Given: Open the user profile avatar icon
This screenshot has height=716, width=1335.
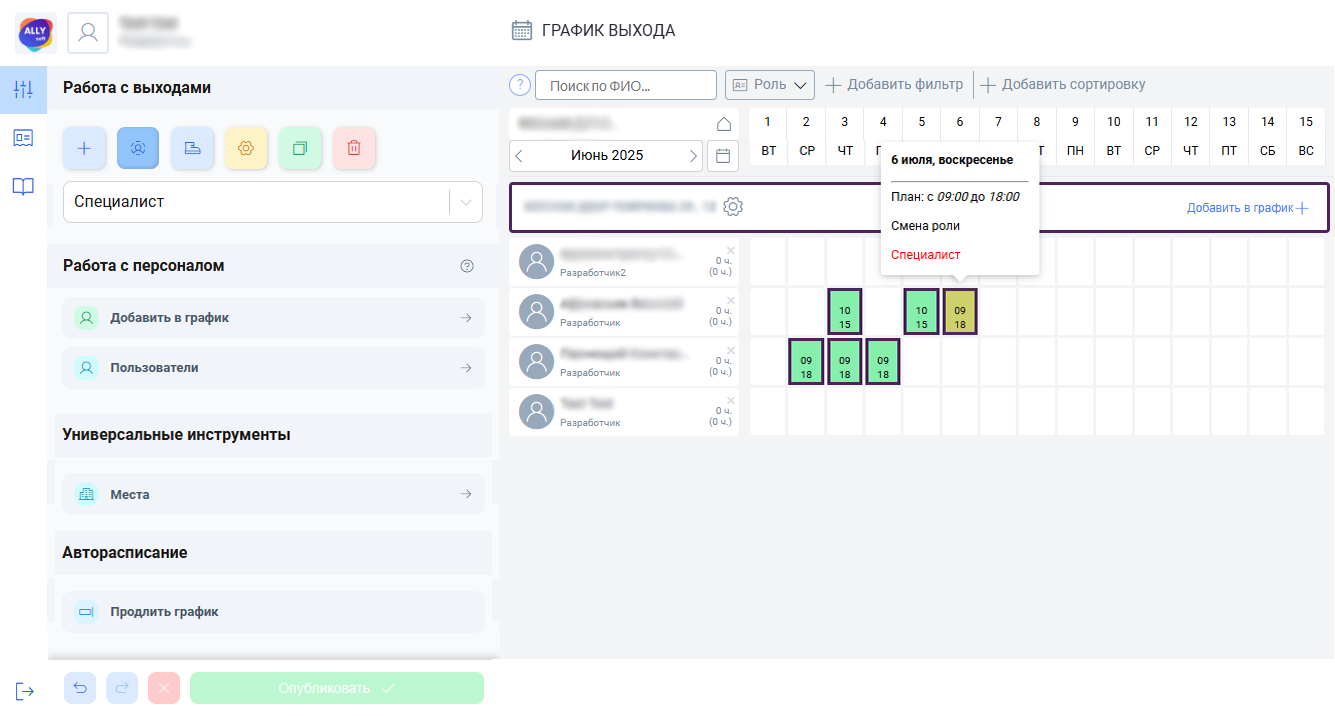Looking at the screenshot, I should coord(88,33).
